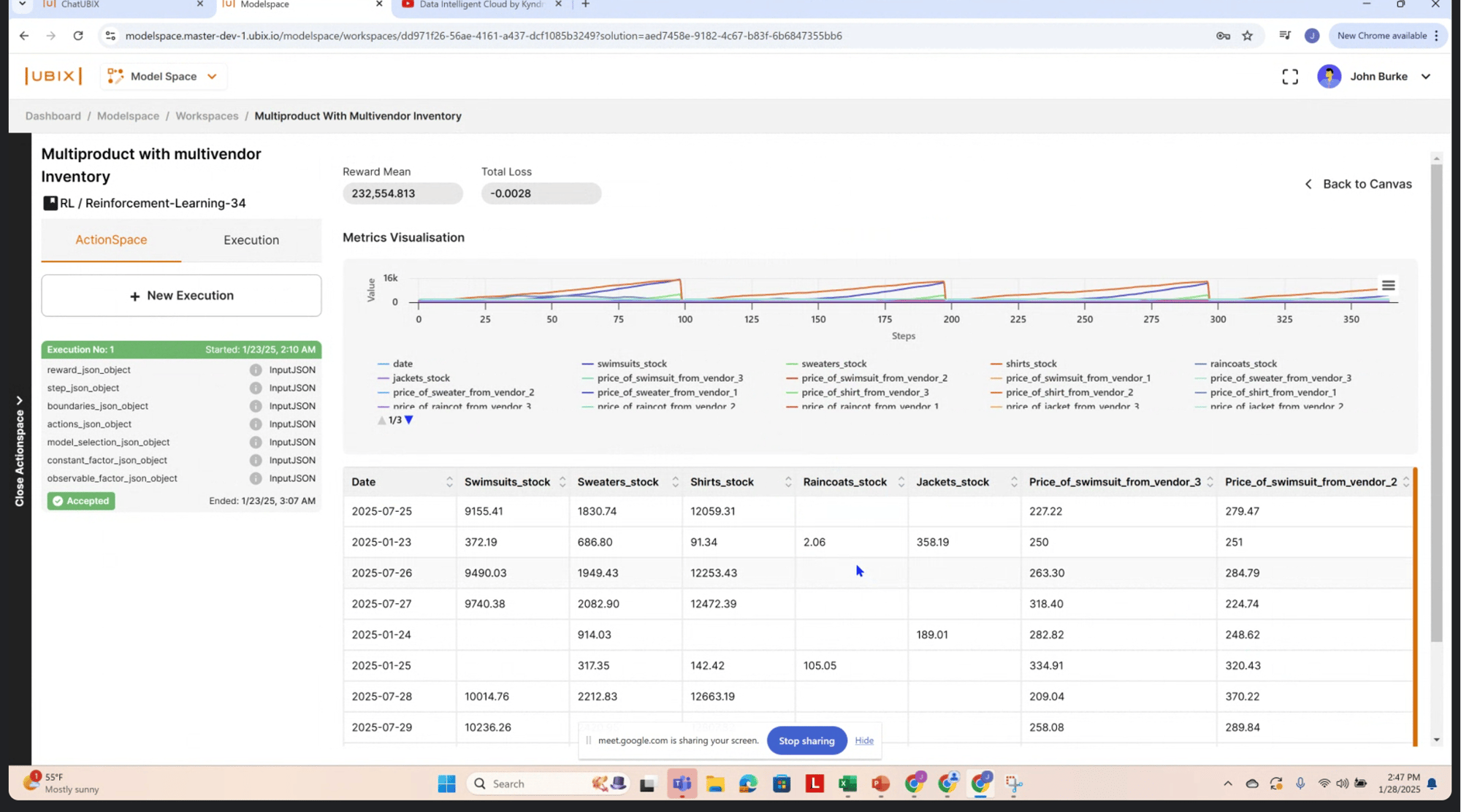Image resolution: width=1461 pixels, height=812 pixels.
Task: Toggle jackets_stock legend series
Action: [413, 378]
